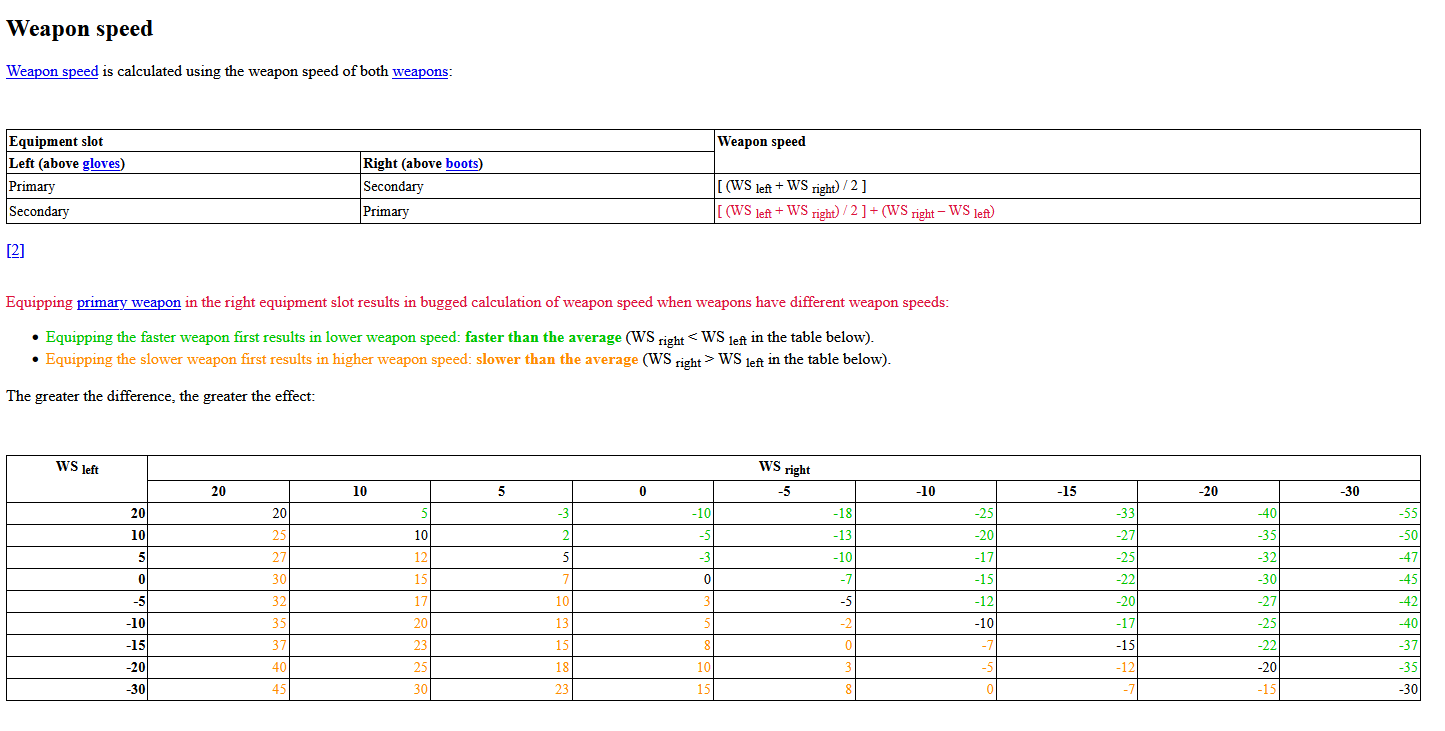Select the Equipment slot header cell

361,141
